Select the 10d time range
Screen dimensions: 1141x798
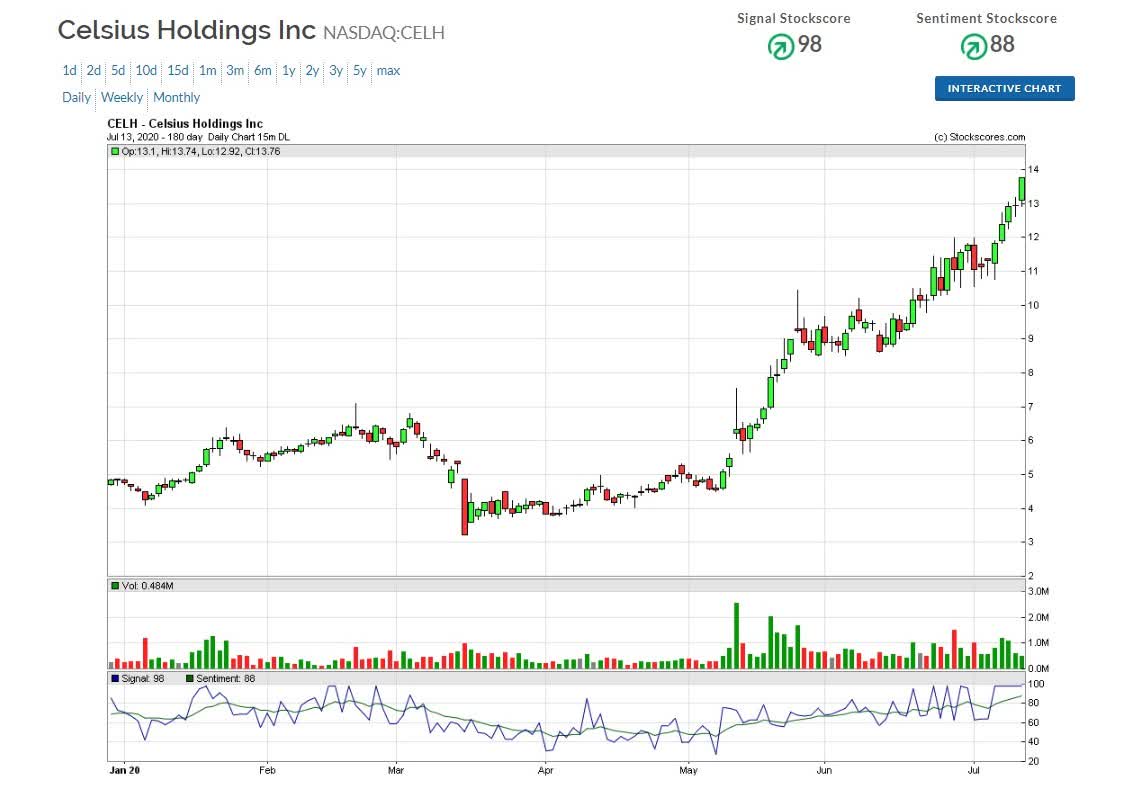[x=146, y=71]
